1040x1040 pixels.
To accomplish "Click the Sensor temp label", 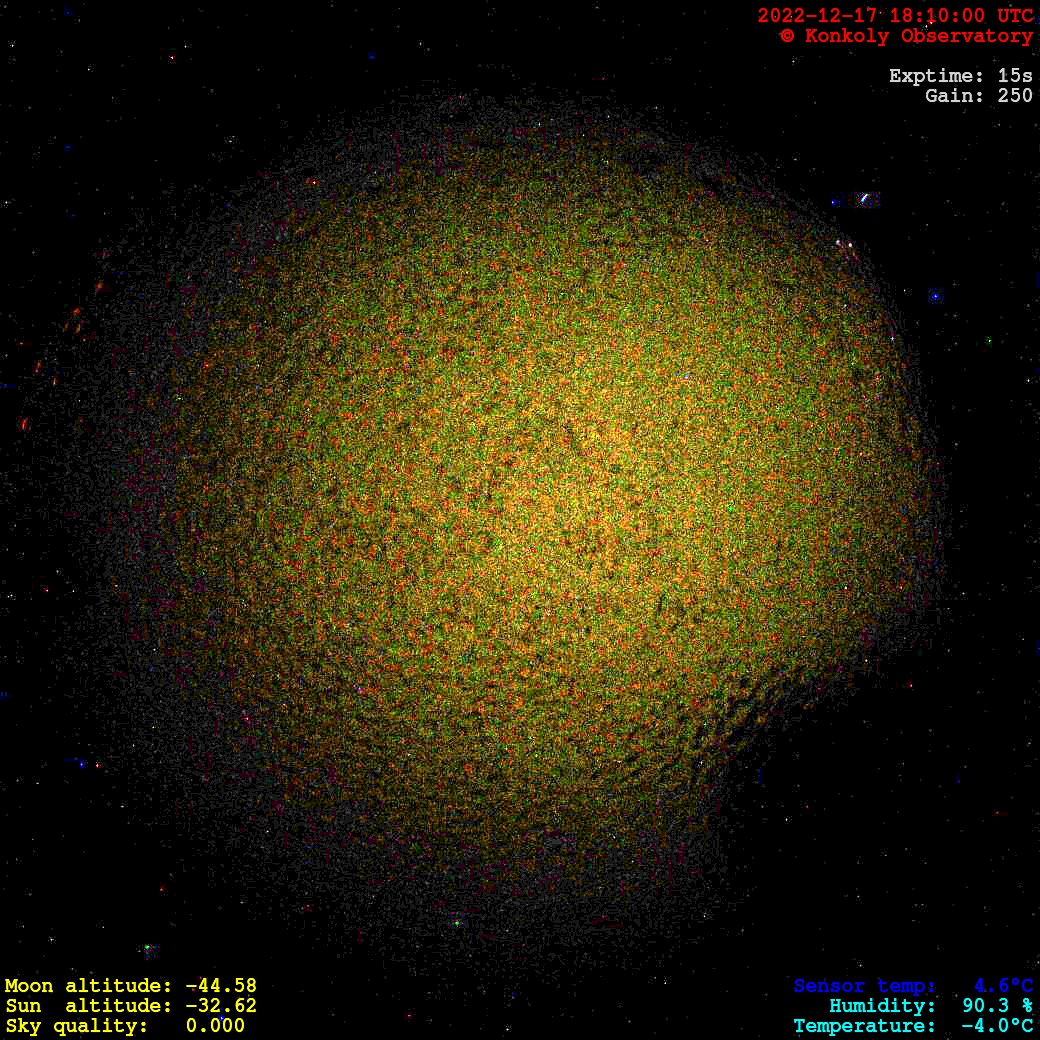I will [865, 986].
